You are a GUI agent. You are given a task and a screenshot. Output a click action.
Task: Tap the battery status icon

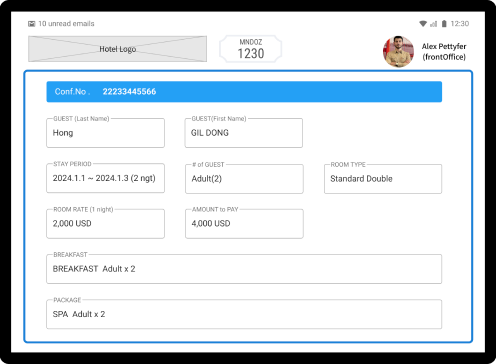coord(444,24)
